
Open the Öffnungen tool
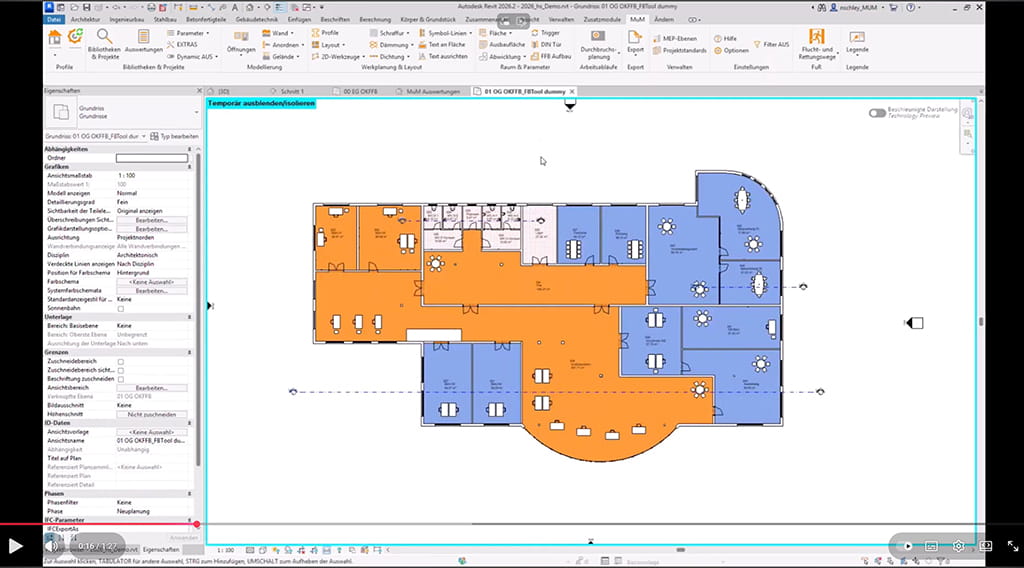(x=241, y=42)
